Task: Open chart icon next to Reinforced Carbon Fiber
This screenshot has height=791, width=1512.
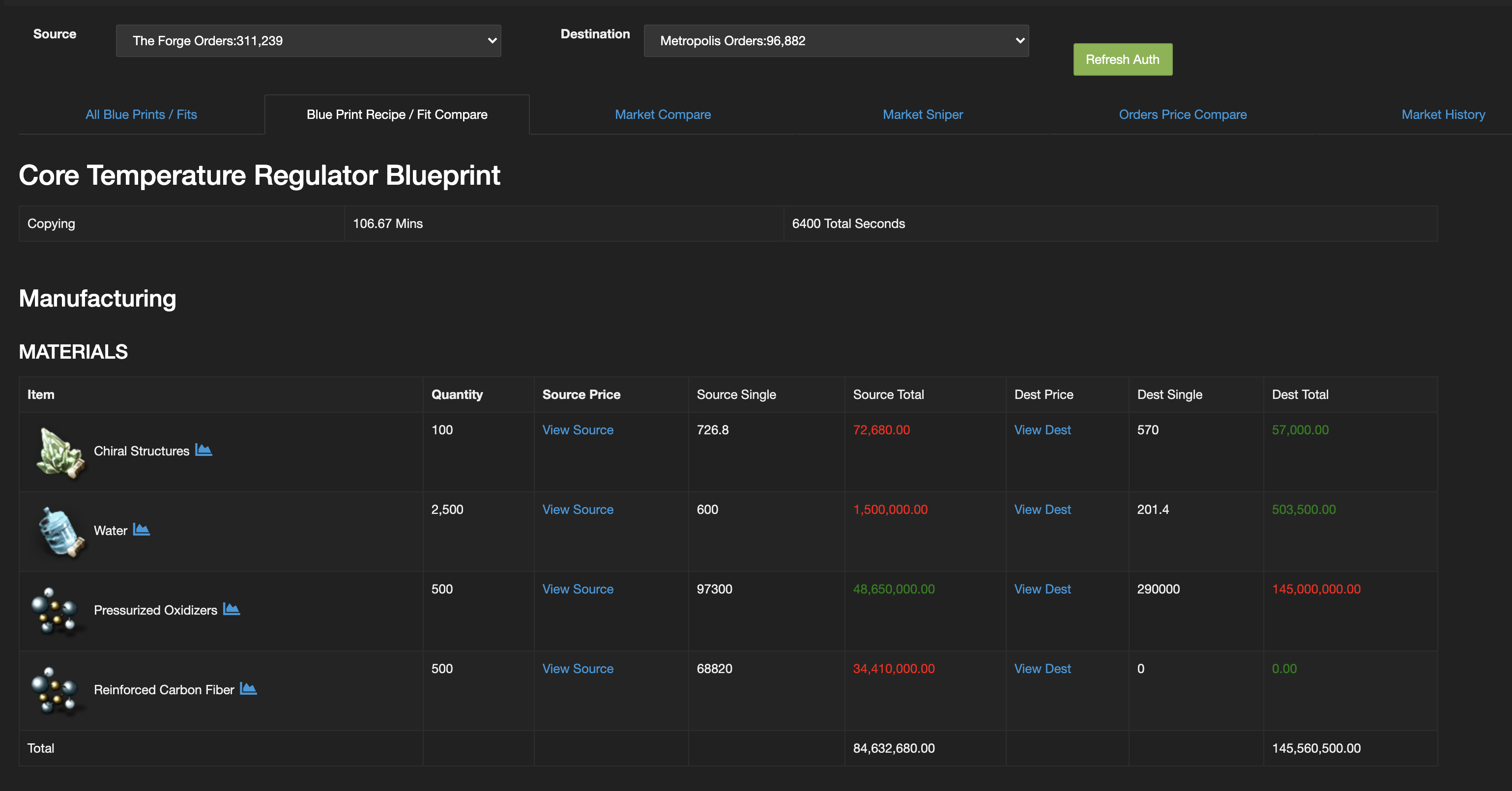Action: [248, 689]
